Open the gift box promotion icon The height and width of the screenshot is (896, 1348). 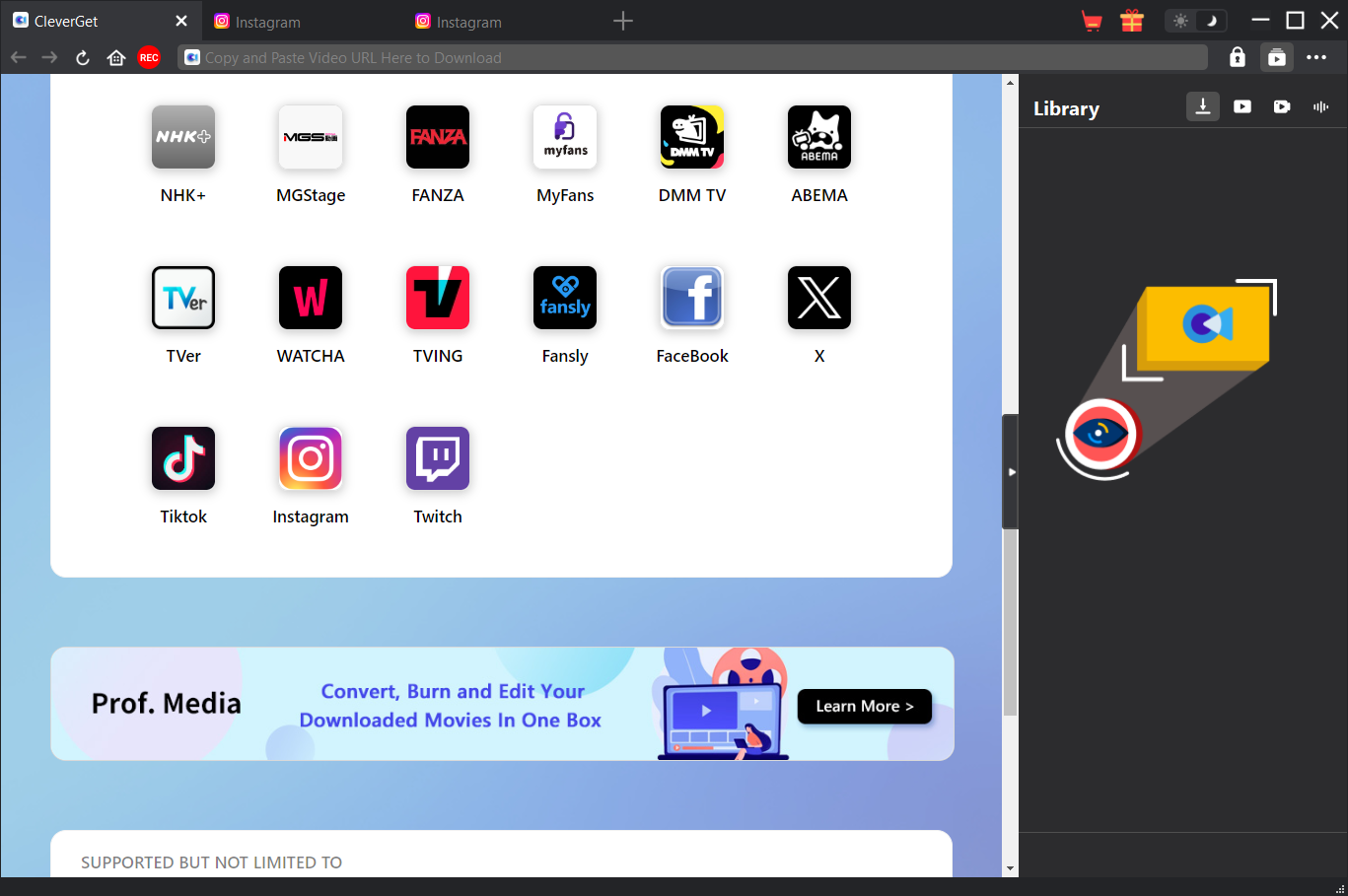1131,21
